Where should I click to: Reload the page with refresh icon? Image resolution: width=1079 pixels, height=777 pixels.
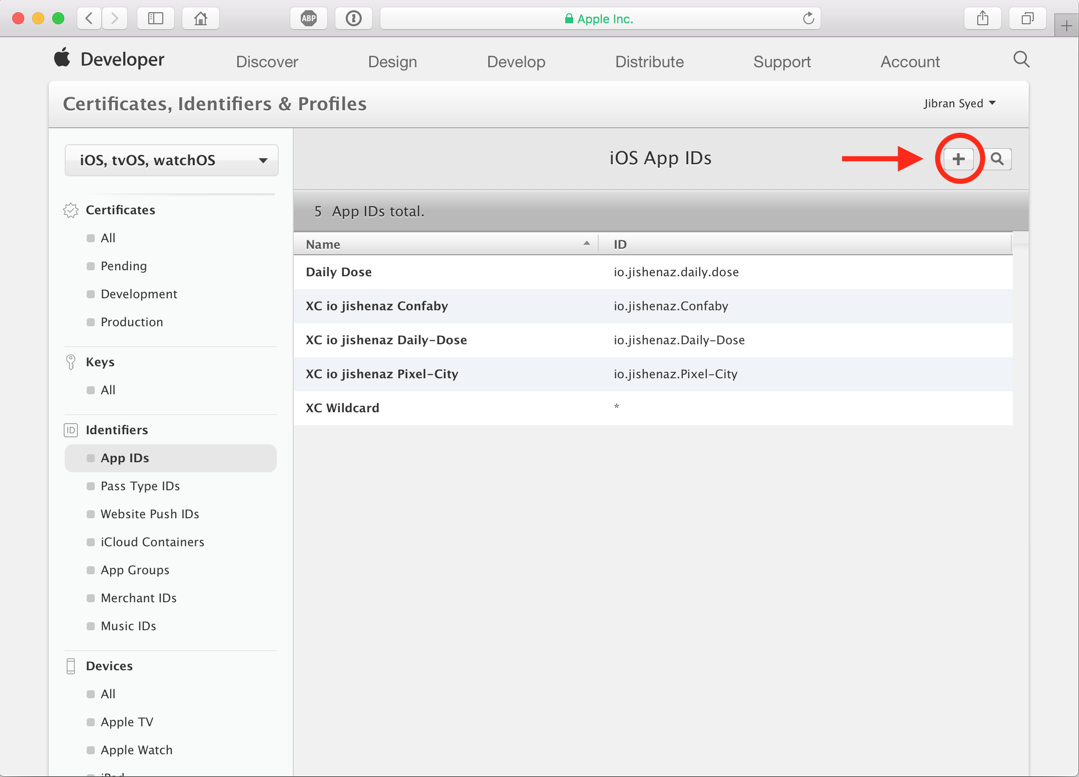point(809,19)
